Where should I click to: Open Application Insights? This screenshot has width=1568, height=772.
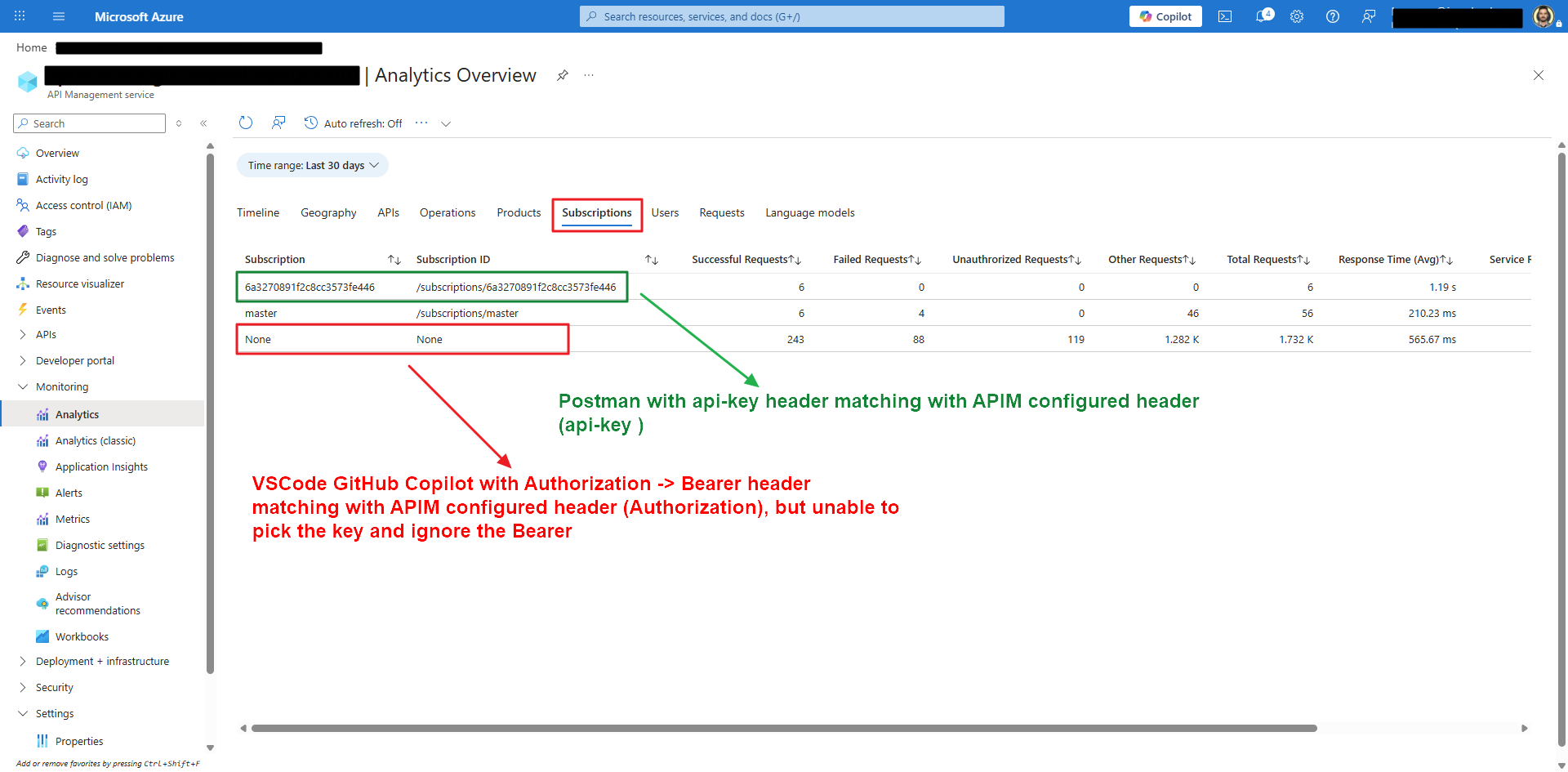coord(101,466)
